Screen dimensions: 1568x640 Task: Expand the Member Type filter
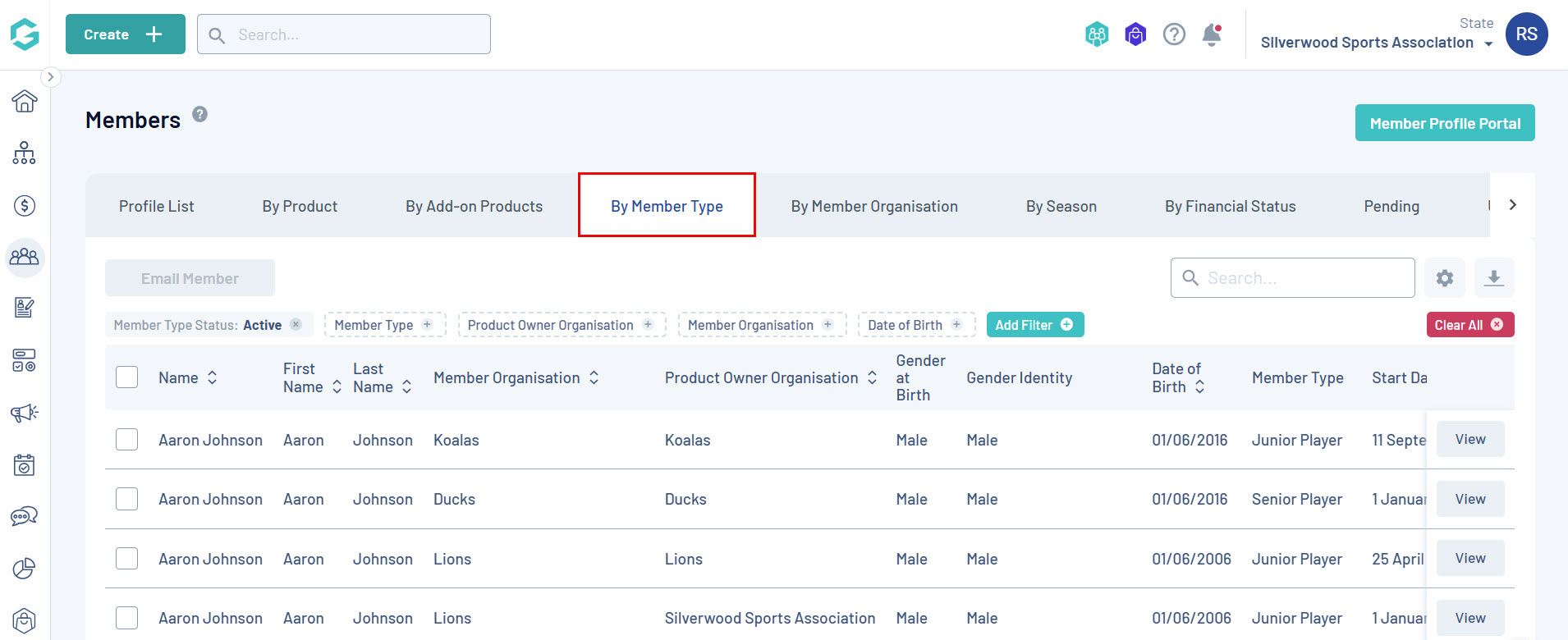384,325
